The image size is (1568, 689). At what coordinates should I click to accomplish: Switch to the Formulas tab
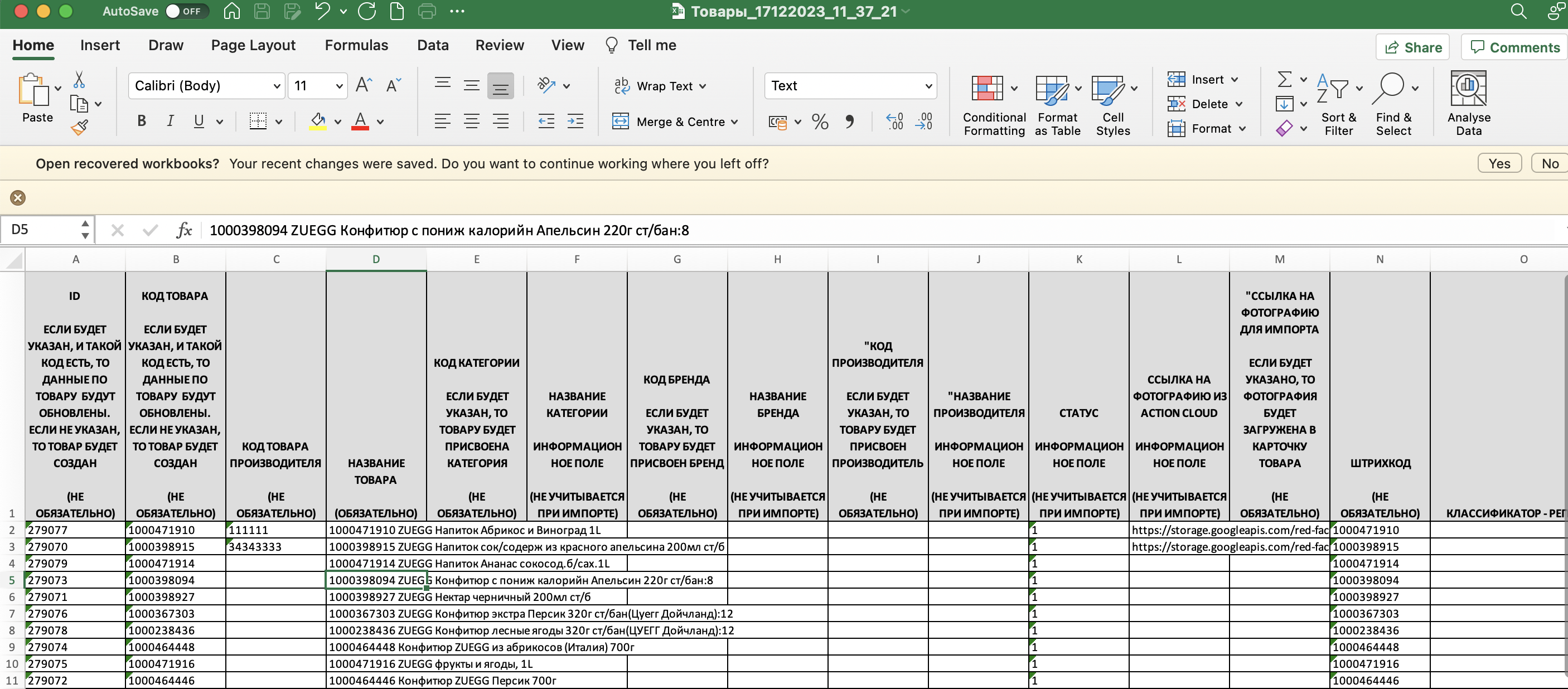coord(356,45)
